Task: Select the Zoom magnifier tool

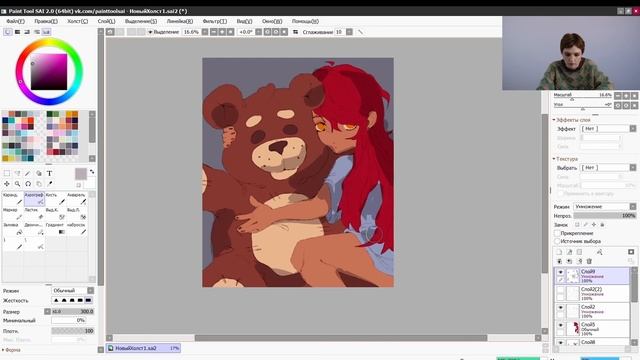Action: 18,184
